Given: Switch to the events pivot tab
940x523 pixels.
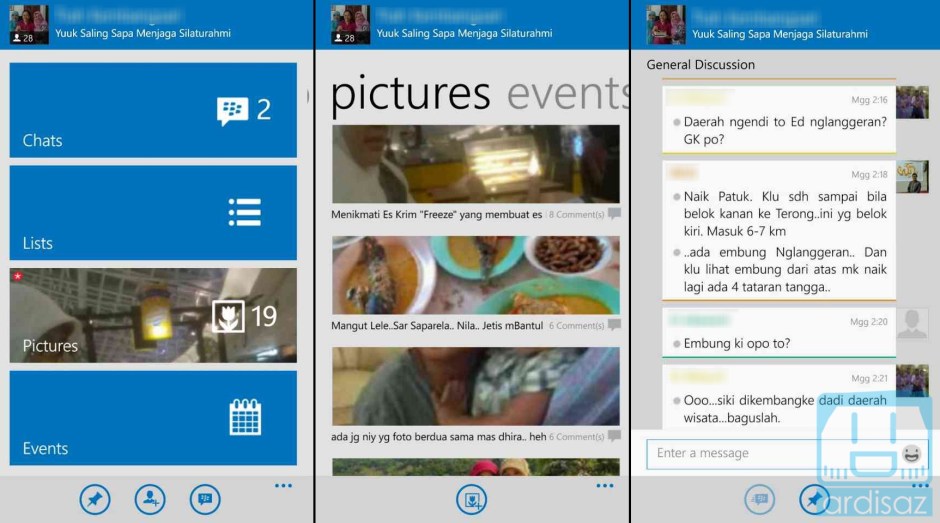Looking at the screenshot, I should click(567, 93).
